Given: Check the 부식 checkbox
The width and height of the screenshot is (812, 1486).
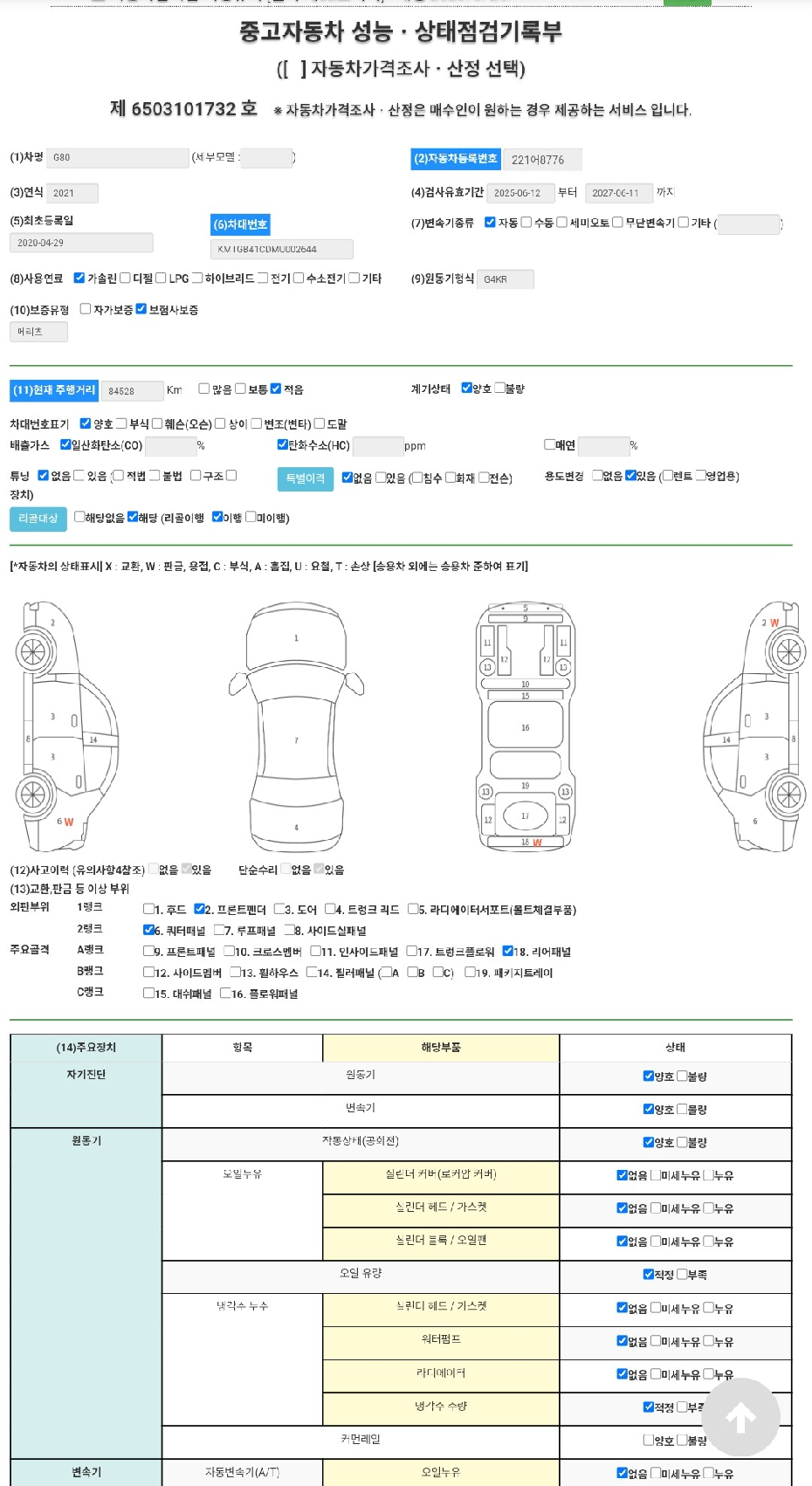Looking at the screenshot, I should click(x=121, y=424).
